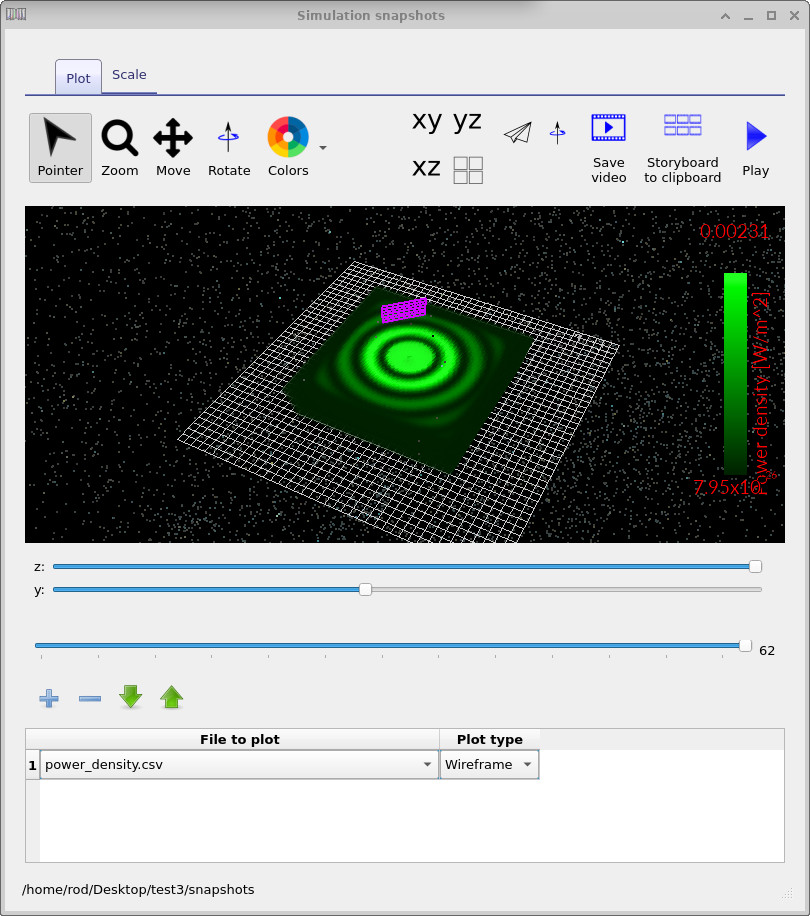Click the spin-around-axis icon
This screenshot has height=916, width=810.
(557, 131)
